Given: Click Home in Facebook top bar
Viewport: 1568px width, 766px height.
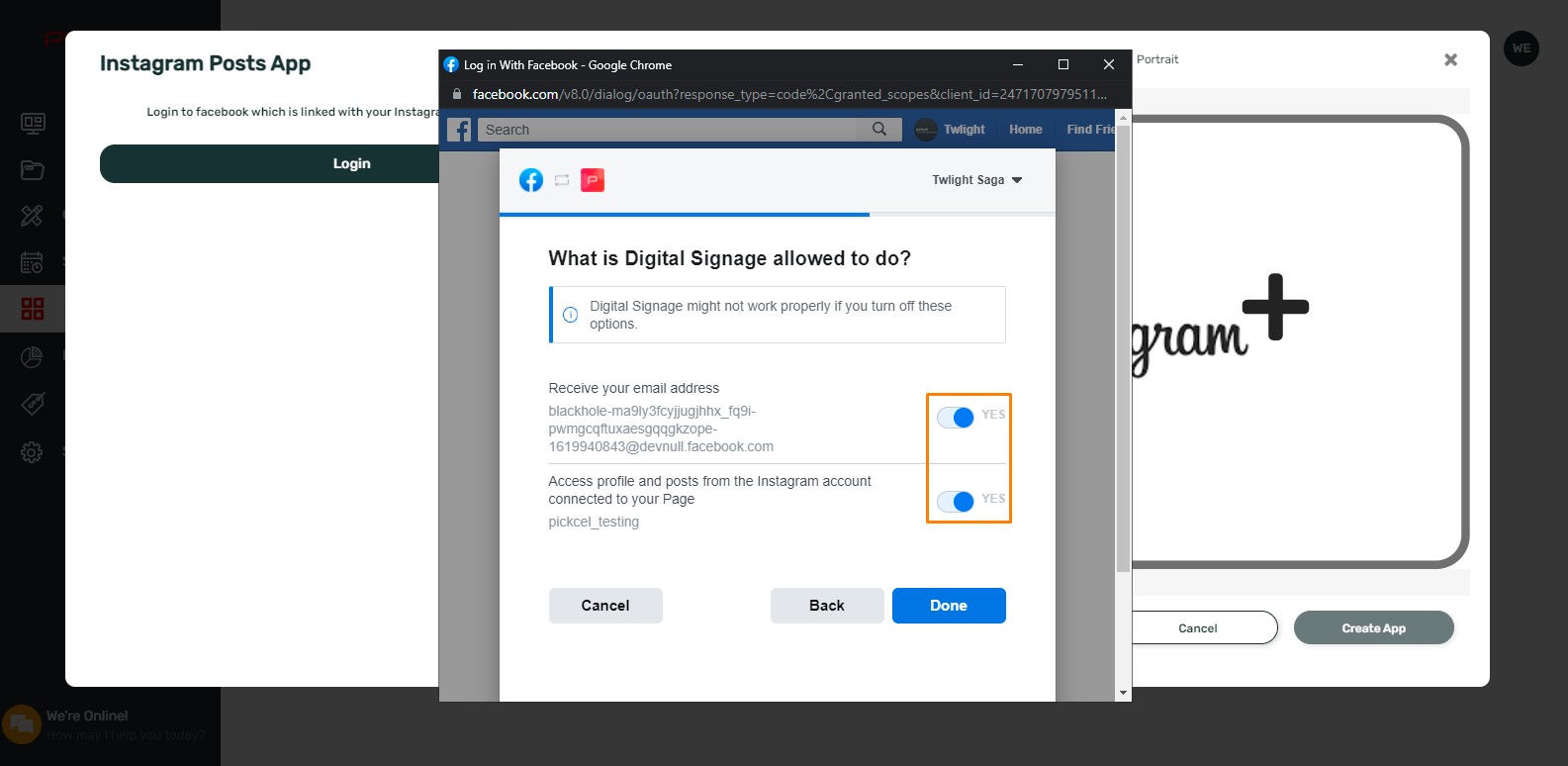Looking at the screenshot, I should coord(1026,130).
